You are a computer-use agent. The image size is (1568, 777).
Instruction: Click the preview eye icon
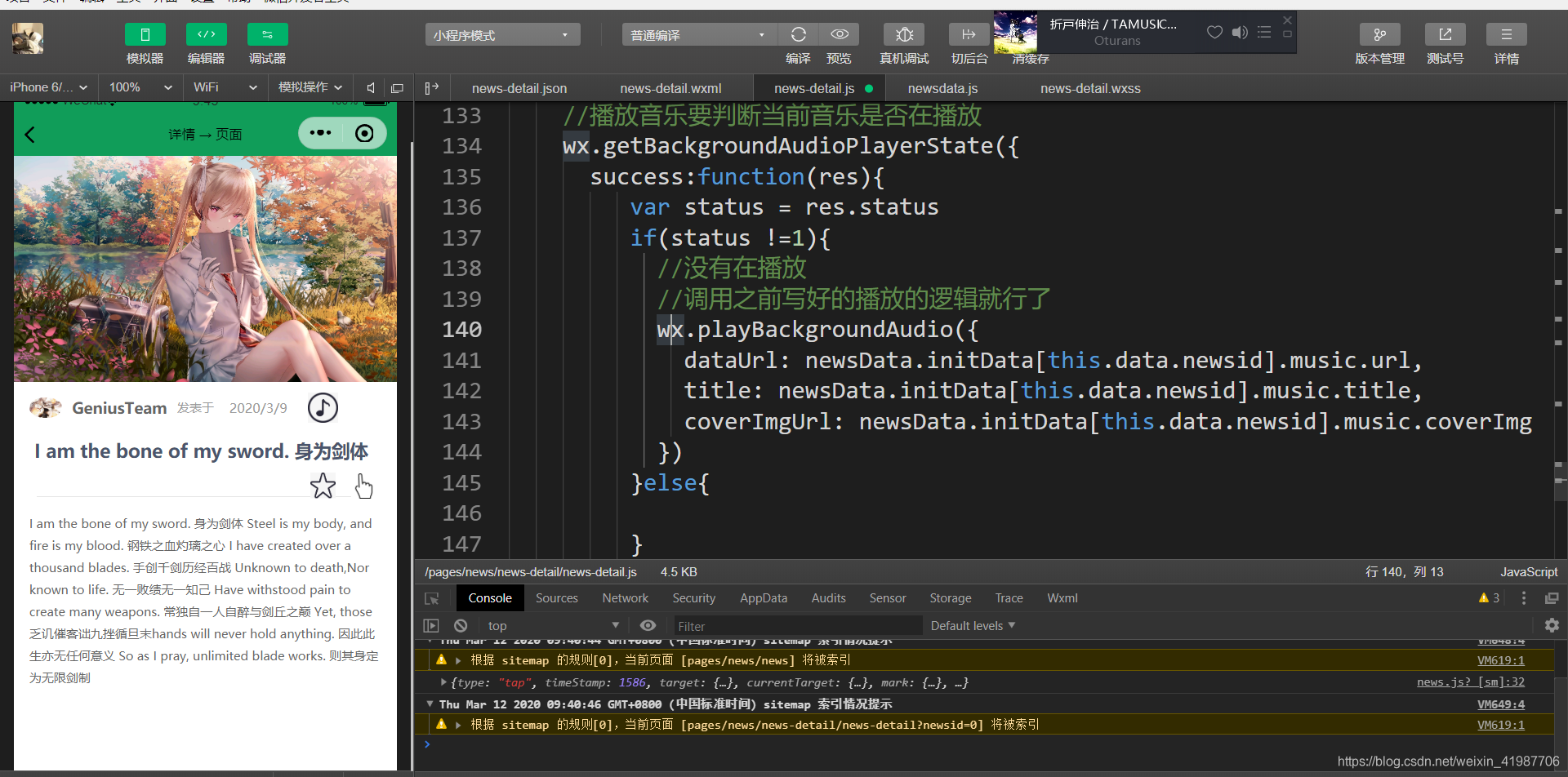point(839,34)
